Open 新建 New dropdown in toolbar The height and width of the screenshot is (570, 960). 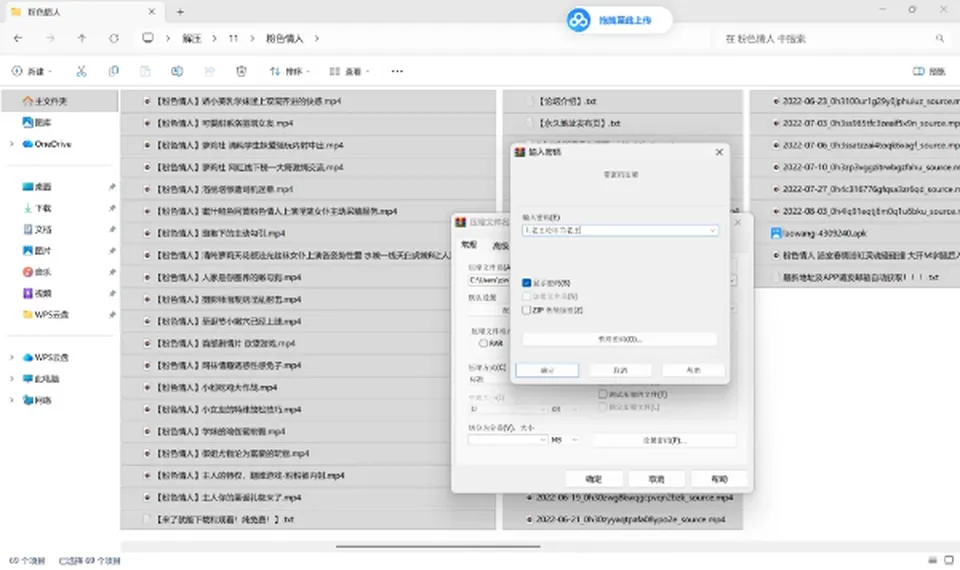[32, 71]
